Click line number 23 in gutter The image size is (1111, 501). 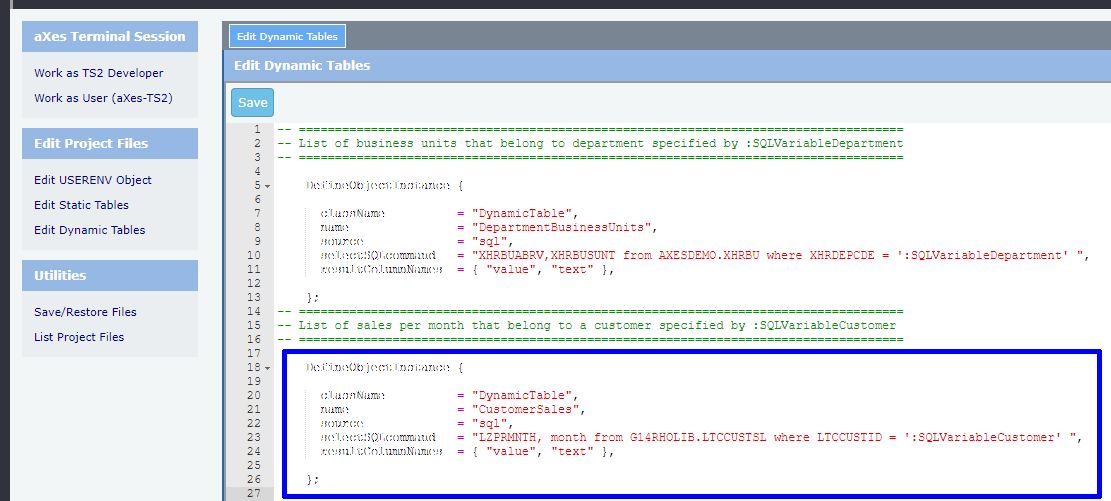point(255,437)
